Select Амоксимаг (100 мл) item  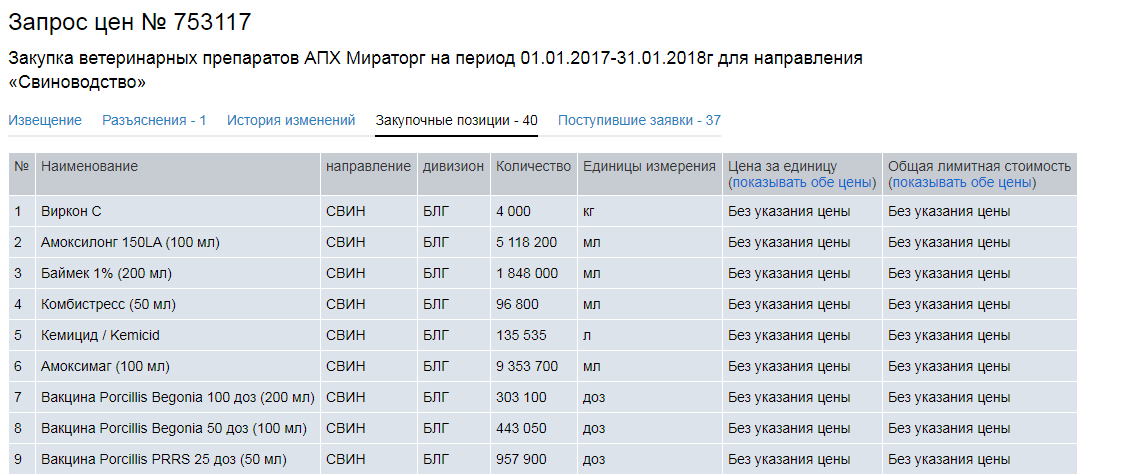click(106, 367)
